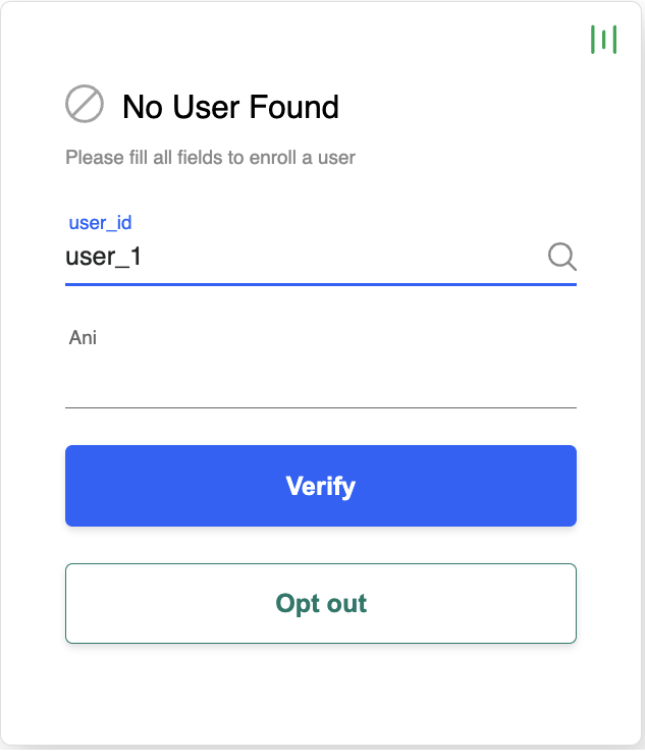
Task: Click the green bars icon in top corner
Action: 603,39
